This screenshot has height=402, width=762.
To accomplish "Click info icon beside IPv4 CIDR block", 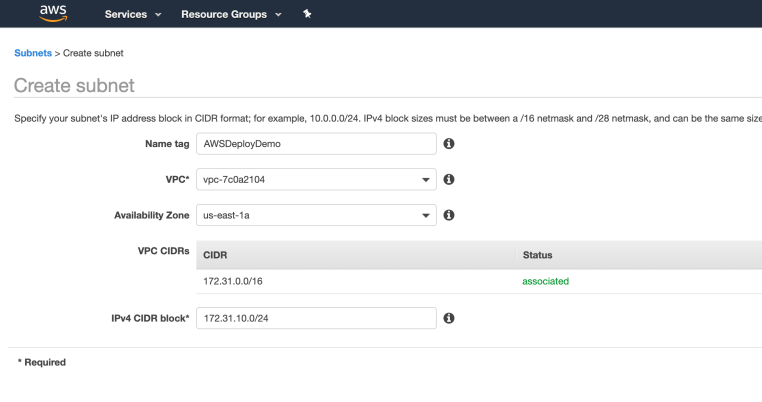I will click(449, 318).
